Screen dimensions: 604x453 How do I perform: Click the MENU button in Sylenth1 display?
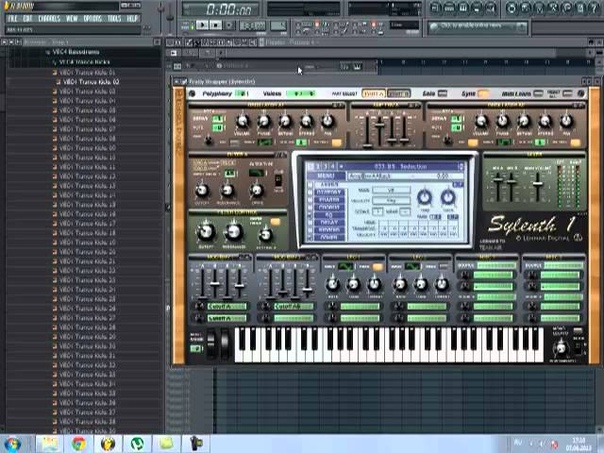(326, 176)
